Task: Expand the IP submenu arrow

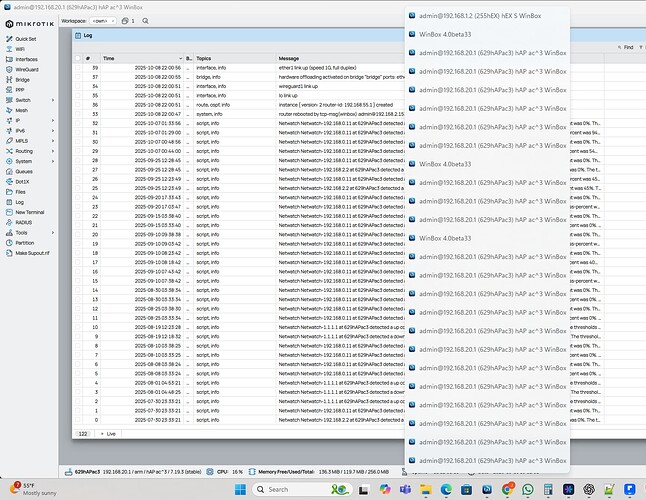Action: pyautogui.click(x=53, y=120)
